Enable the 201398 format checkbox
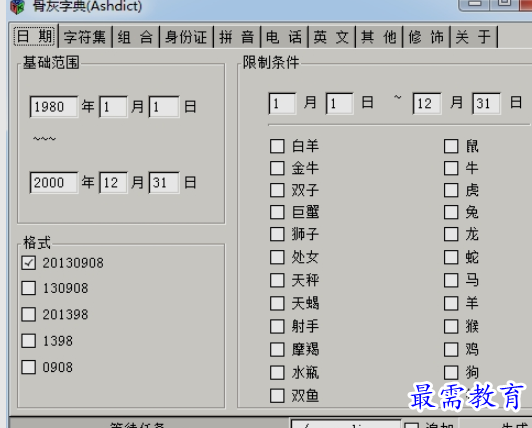The width and height of the screenshot is (532, 428). pos(28,314)
